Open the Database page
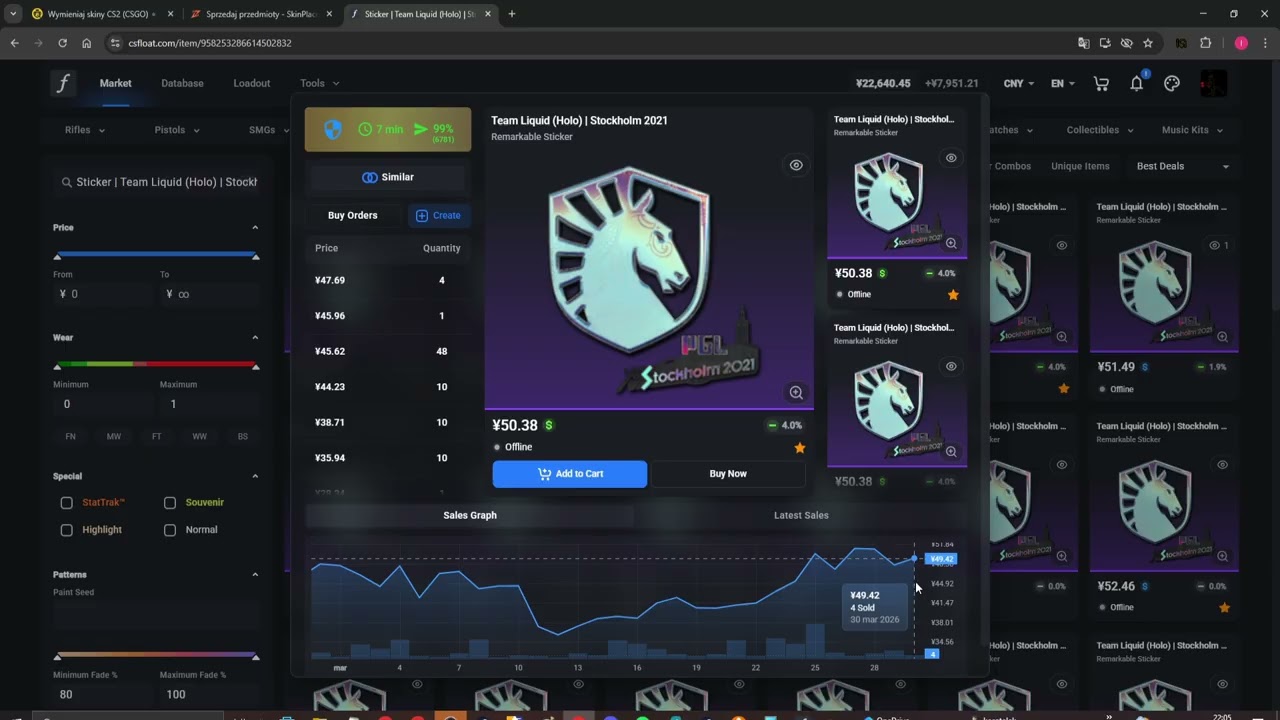 (x=182, y=83)
